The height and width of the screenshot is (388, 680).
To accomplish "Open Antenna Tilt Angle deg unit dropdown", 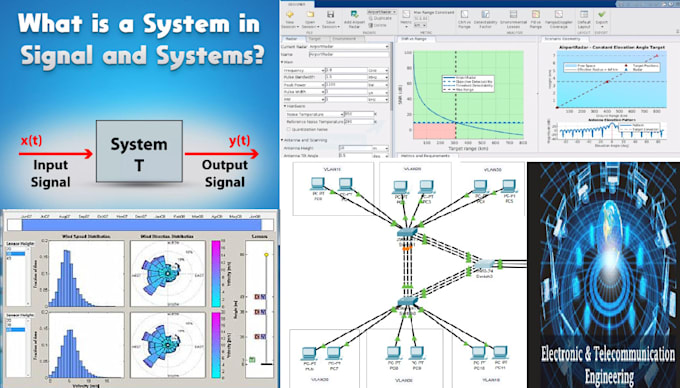I will (380, 155).
